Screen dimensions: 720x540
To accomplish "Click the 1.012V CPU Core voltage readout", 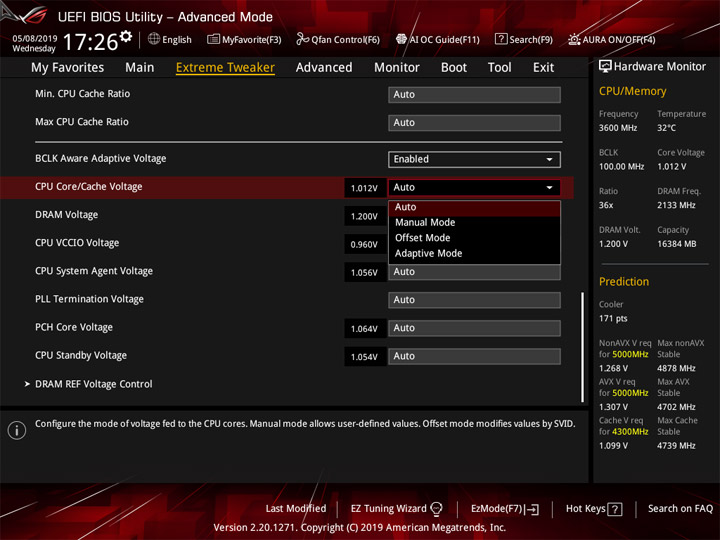I will (365, 188).
